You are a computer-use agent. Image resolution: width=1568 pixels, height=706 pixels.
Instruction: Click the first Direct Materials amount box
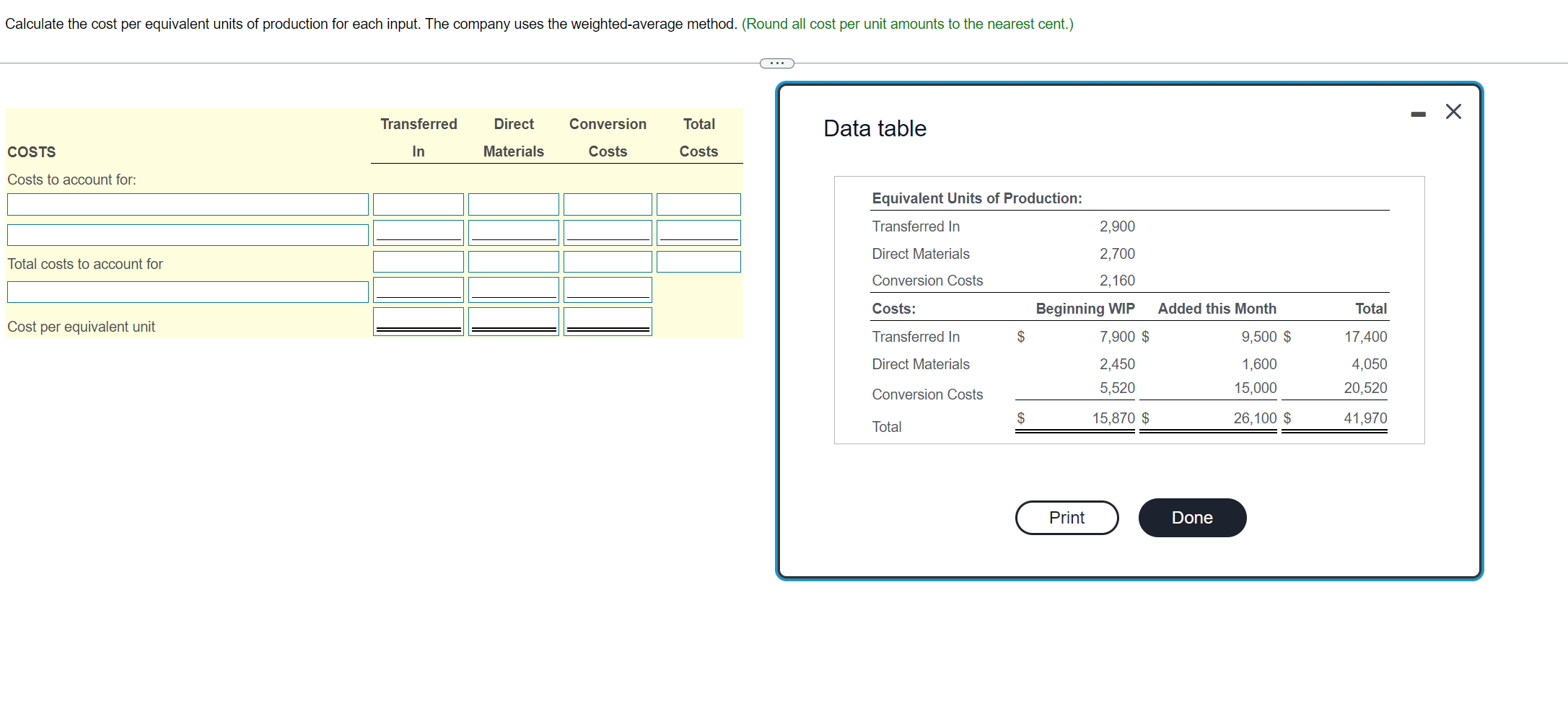(513, 204)
